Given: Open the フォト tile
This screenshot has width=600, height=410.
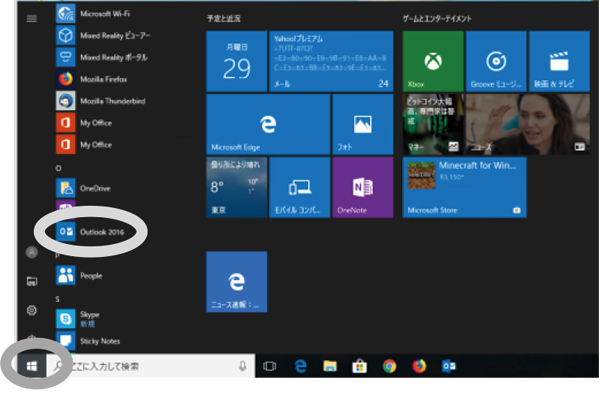Looking at the screenshot, I should (x=362, y=124).
